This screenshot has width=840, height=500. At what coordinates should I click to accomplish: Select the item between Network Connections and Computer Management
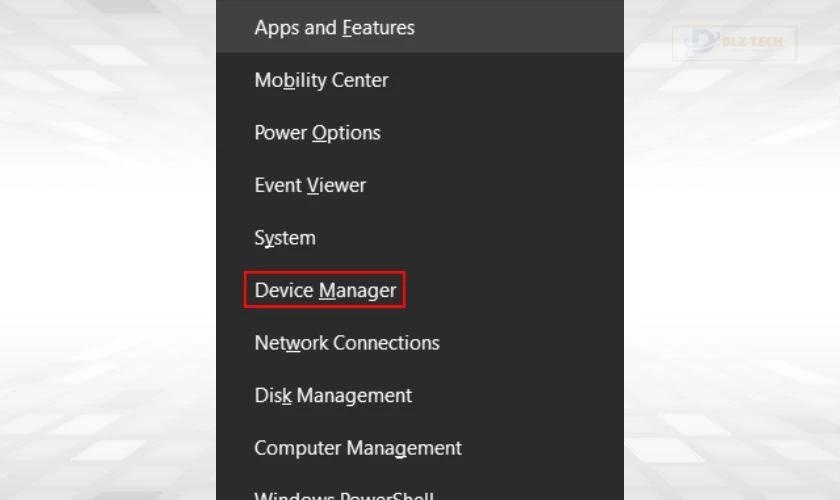coord(333,396)
